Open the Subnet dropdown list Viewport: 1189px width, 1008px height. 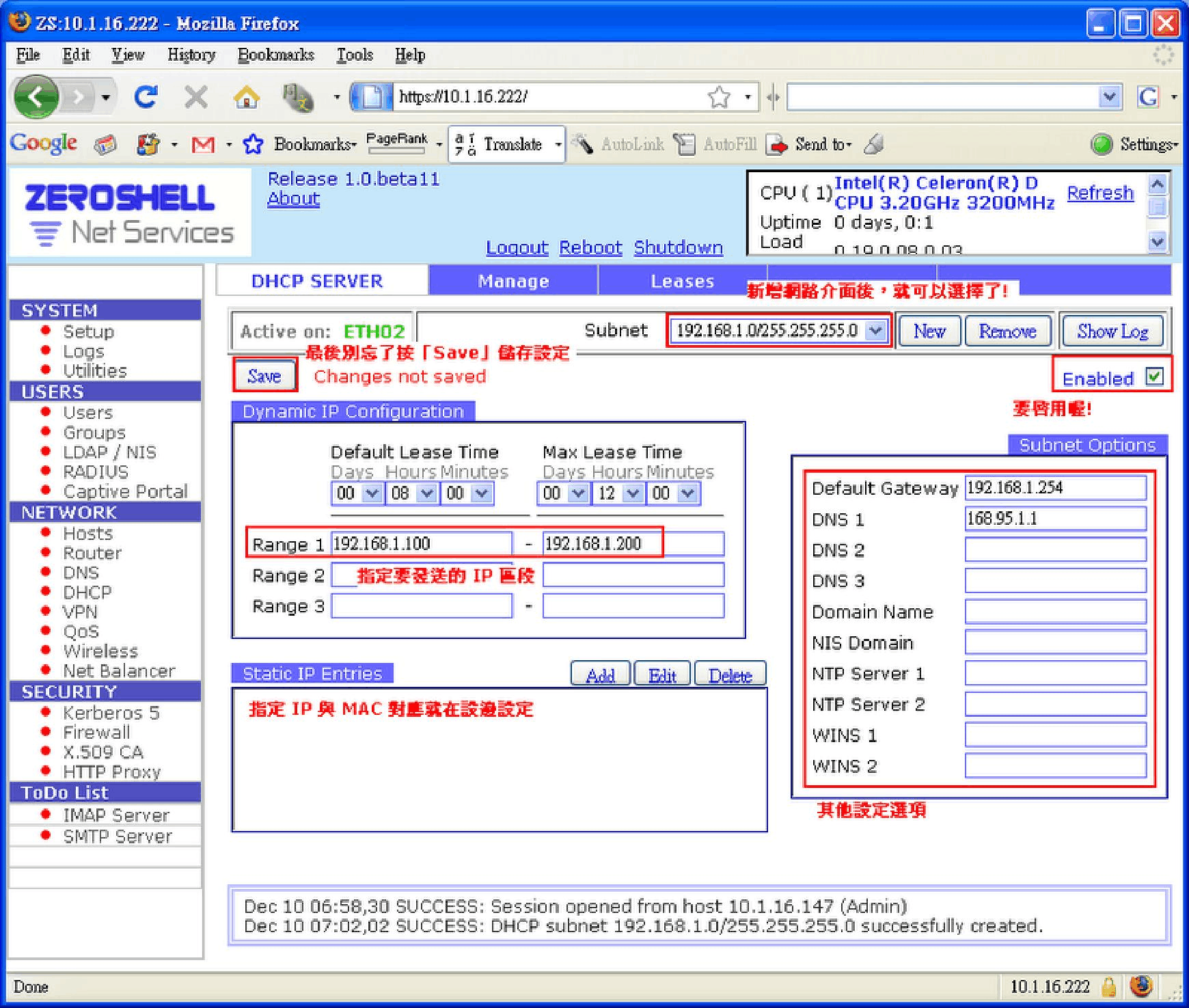[875, 331]
